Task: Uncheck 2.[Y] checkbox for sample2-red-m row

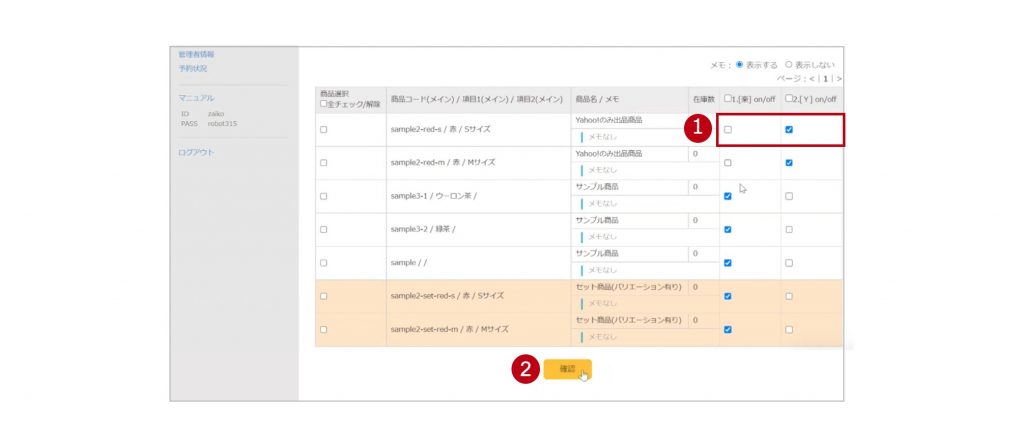Action: [x=790, y=163]
